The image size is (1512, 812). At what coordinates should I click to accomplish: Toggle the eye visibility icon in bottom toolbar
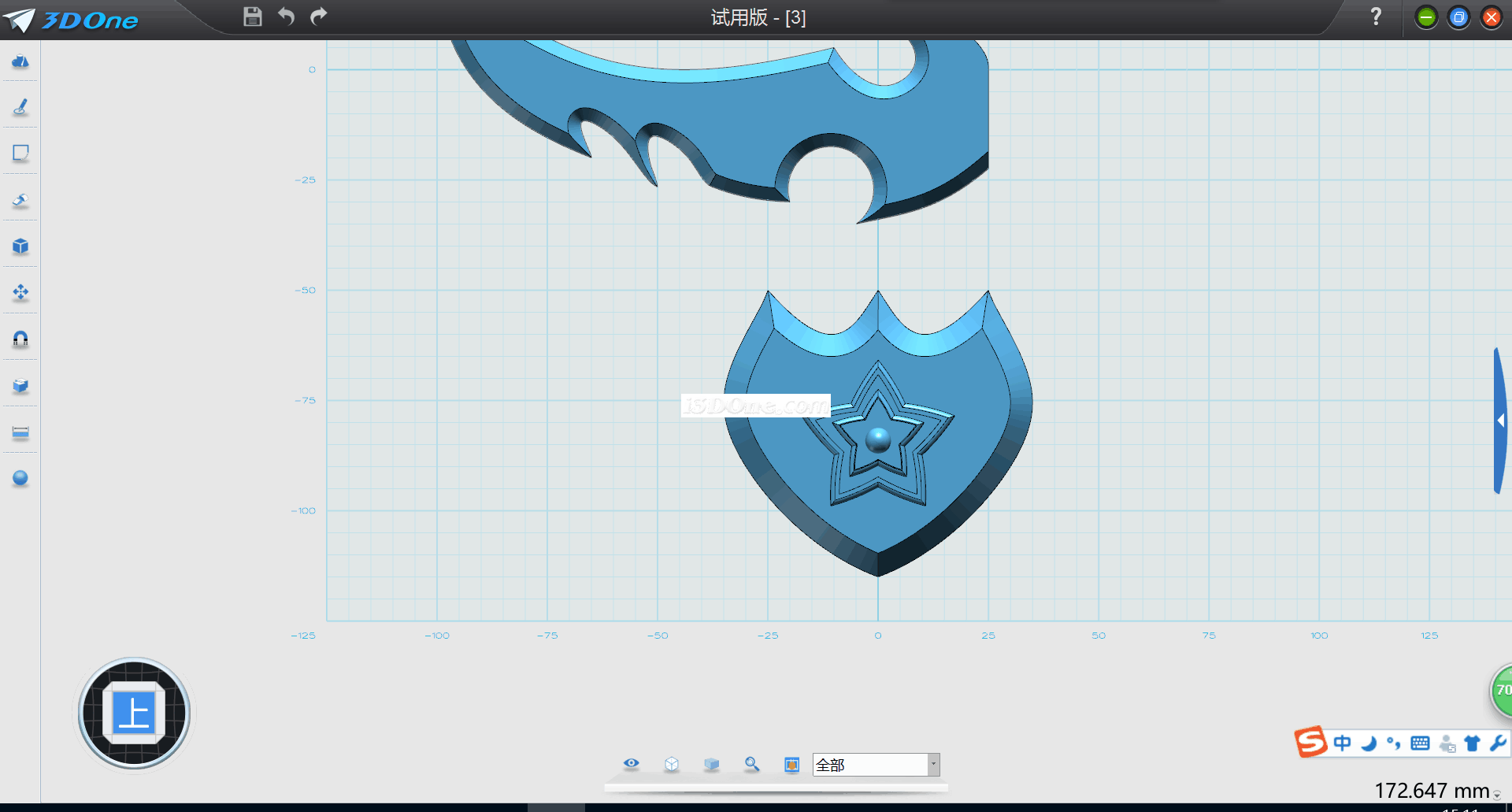[631, 764]
